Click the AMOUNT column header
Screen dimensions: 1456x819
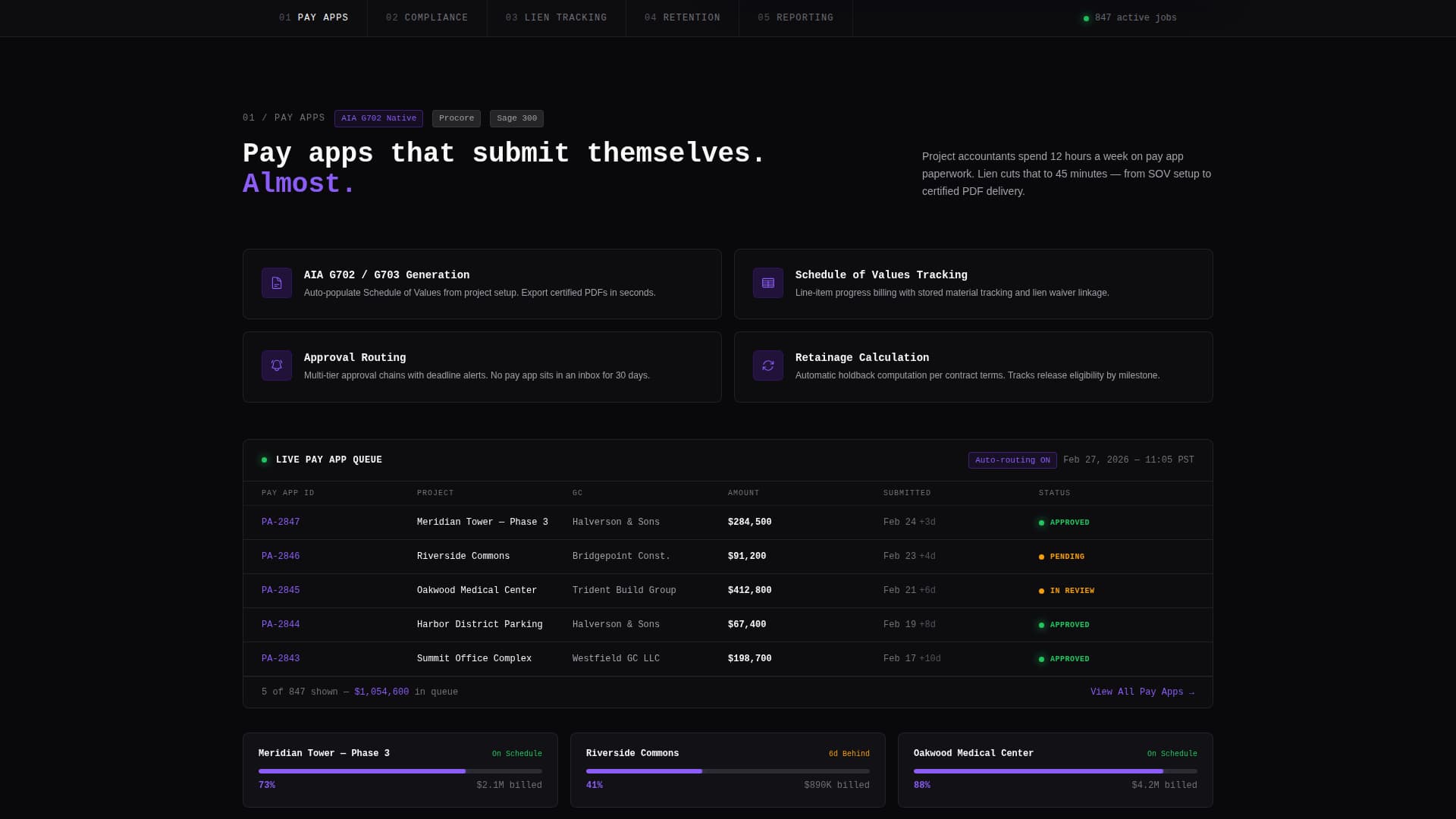pyautogui.click(x=744, y=493)
